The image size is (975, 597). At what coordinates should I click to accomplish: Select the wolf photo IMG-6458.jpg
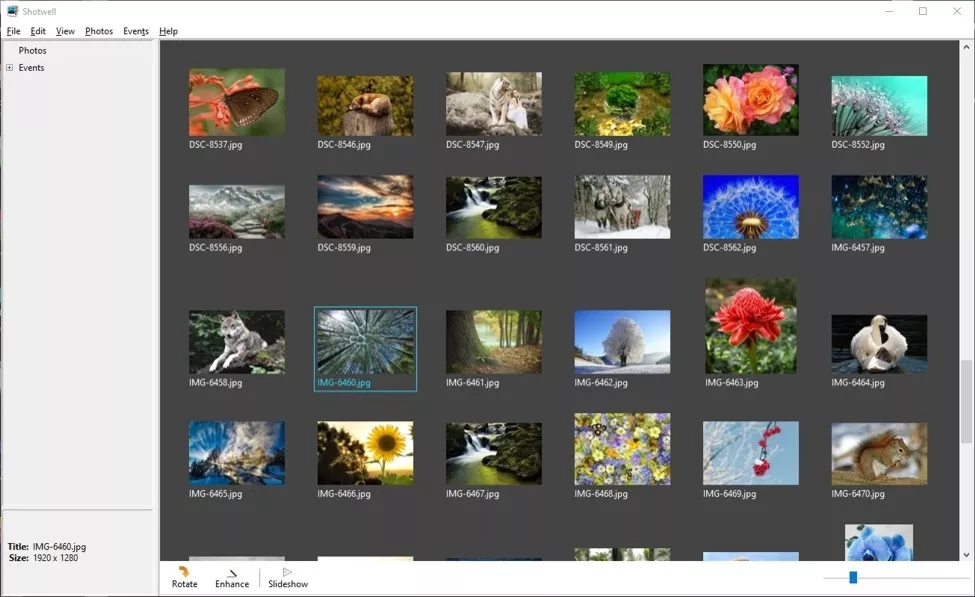[x=237, y=342]
